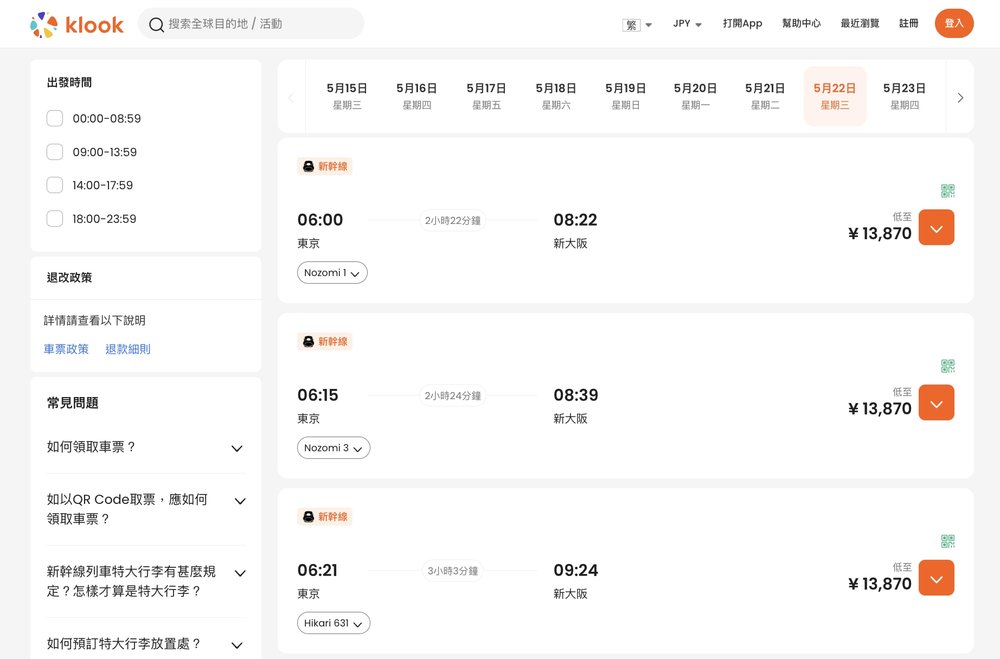
Task: Click the search magnifier icon
Action: point(156,24)
